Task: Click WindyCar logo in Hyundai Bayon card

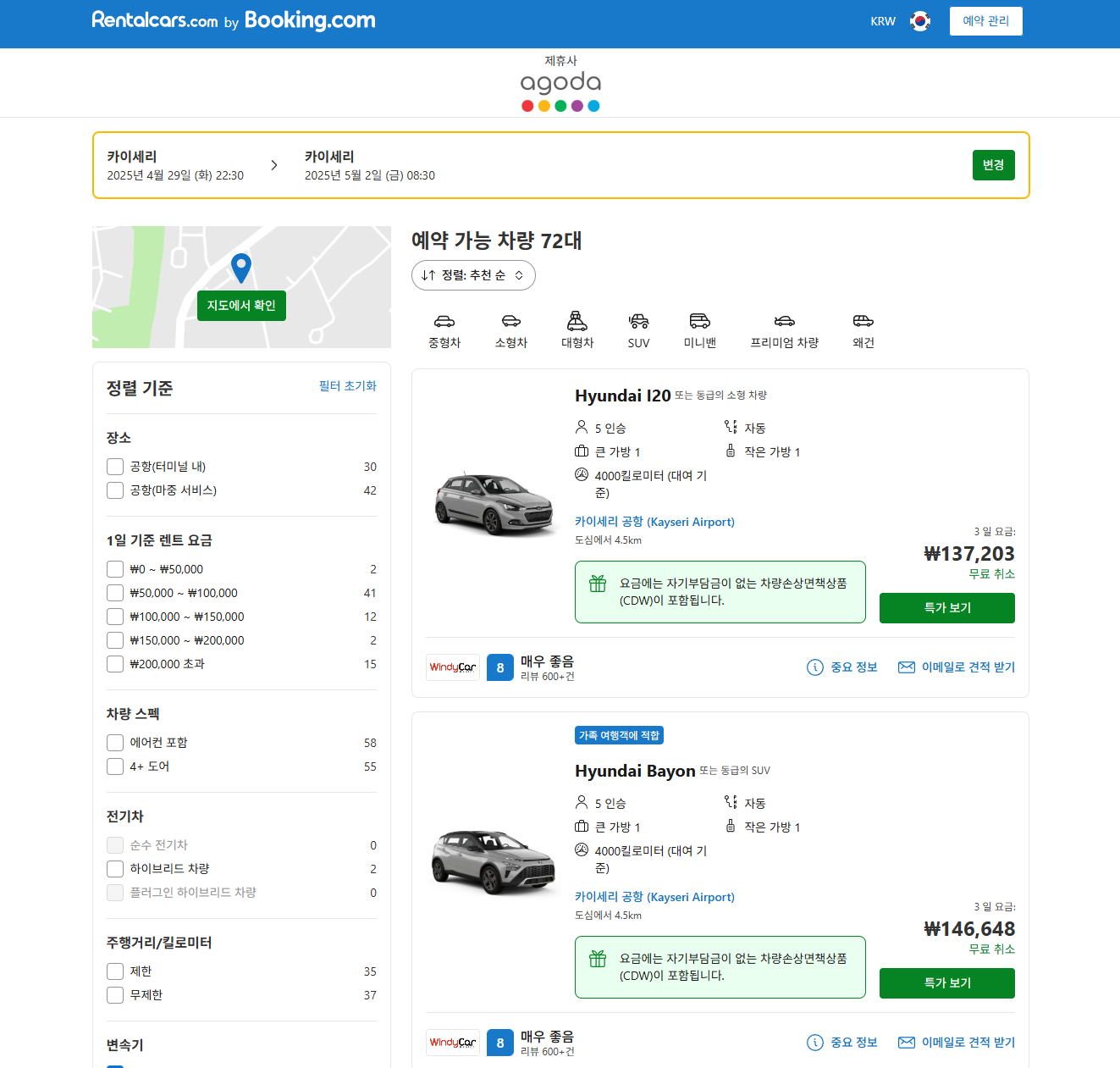Action: (453, 1043)
